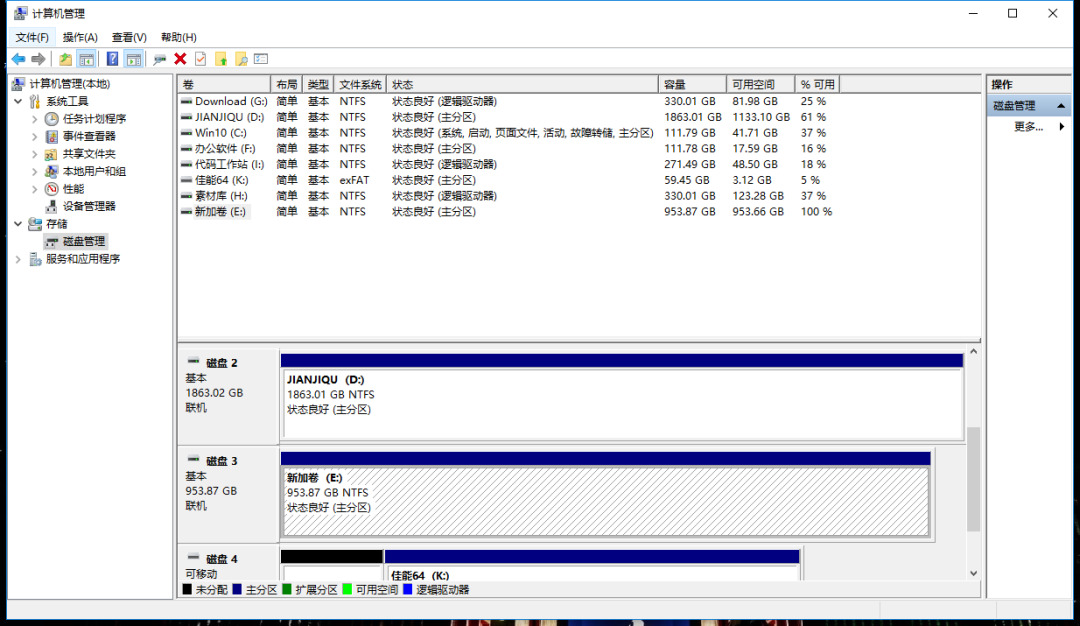Open the 操作(A) menu
This screenshot has height=626, width=1080.
pyautogui.click(x=80, y=37)
